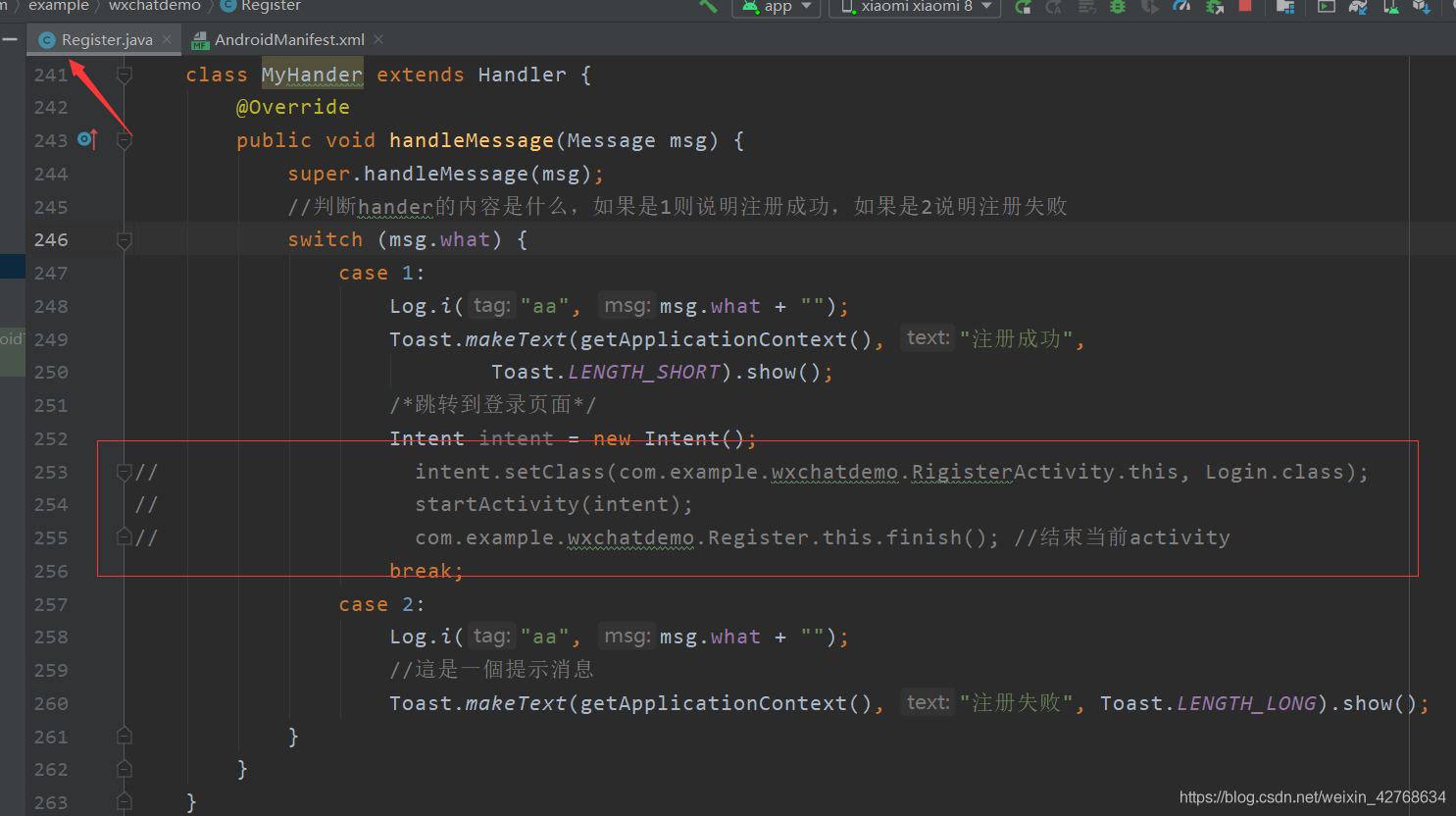Click the fold end marker at line 261
The width and height of the screenshot is (1456, 816).
[125, 737]
